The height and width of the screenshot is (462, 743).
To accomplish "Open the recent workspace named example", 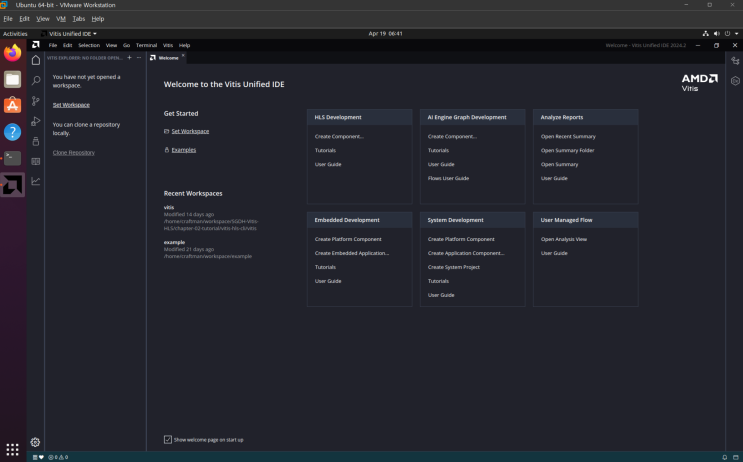I will click(x=174, y=242).
